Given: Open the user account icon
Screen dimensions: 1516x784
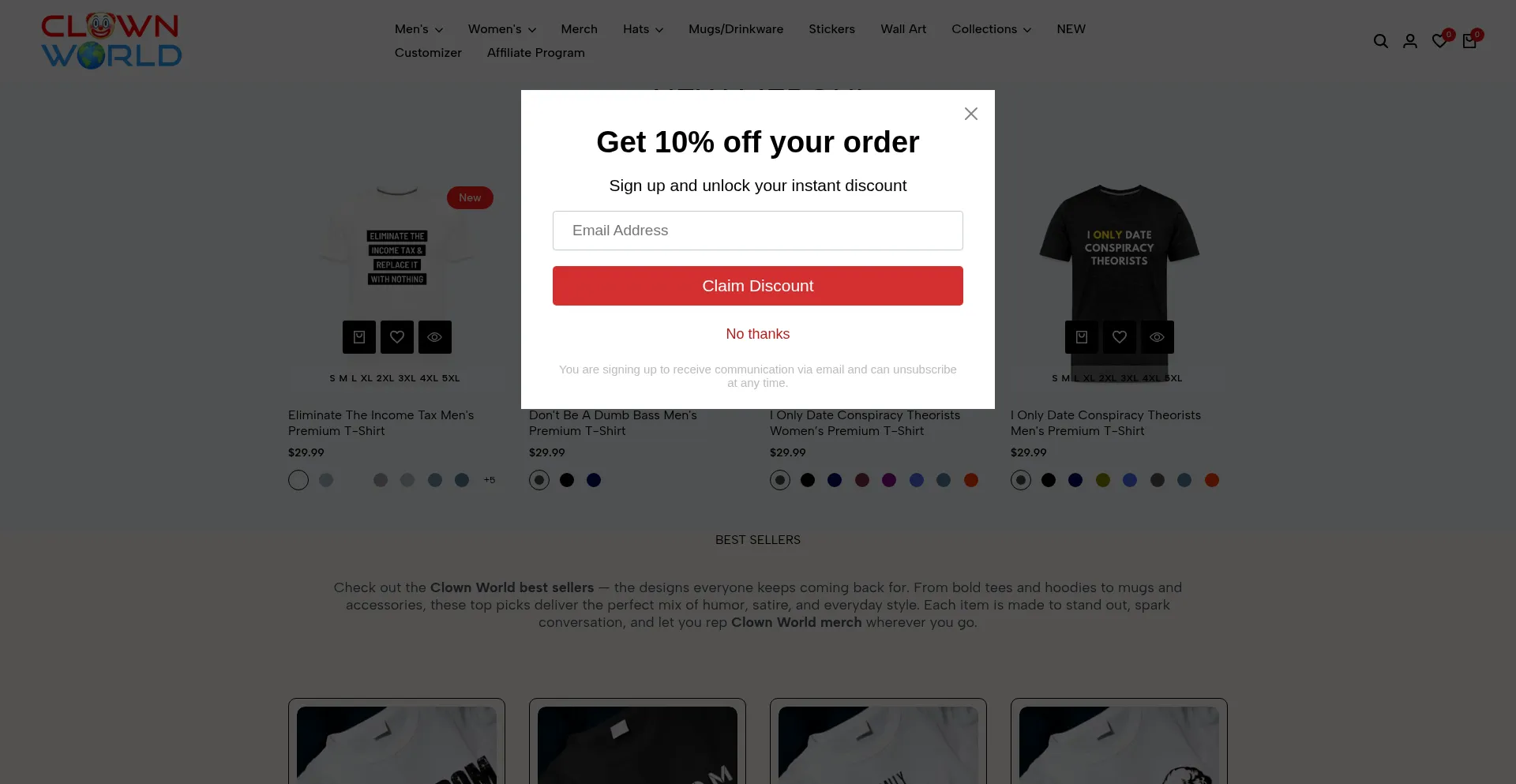Looking at the screenshot, I should tap(1410, 41).
